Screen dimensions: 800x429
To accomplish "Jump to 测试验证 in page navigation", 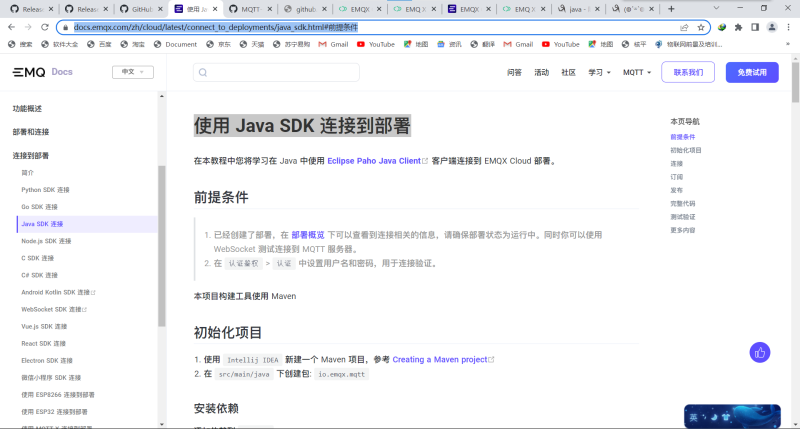I will tap(682, 217).
